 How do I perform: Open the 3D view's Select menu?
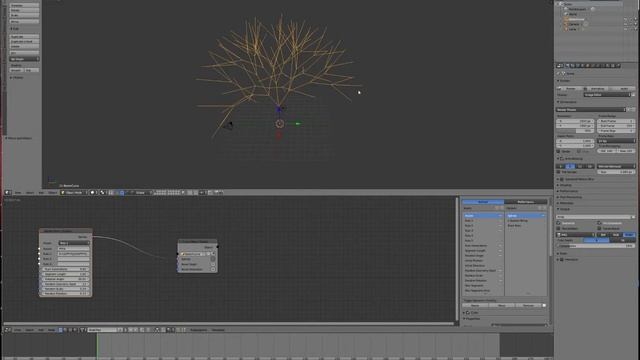click(30, 193)
